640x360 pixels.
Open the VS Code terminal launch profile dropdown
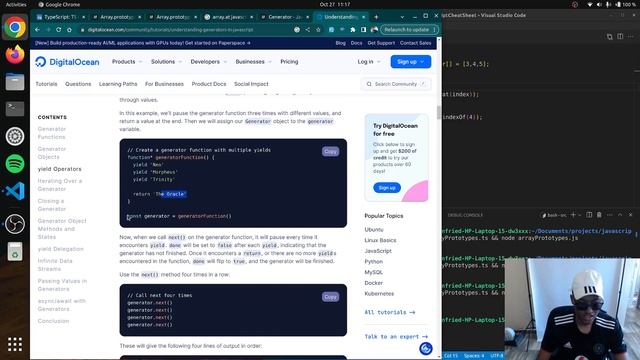580,215
